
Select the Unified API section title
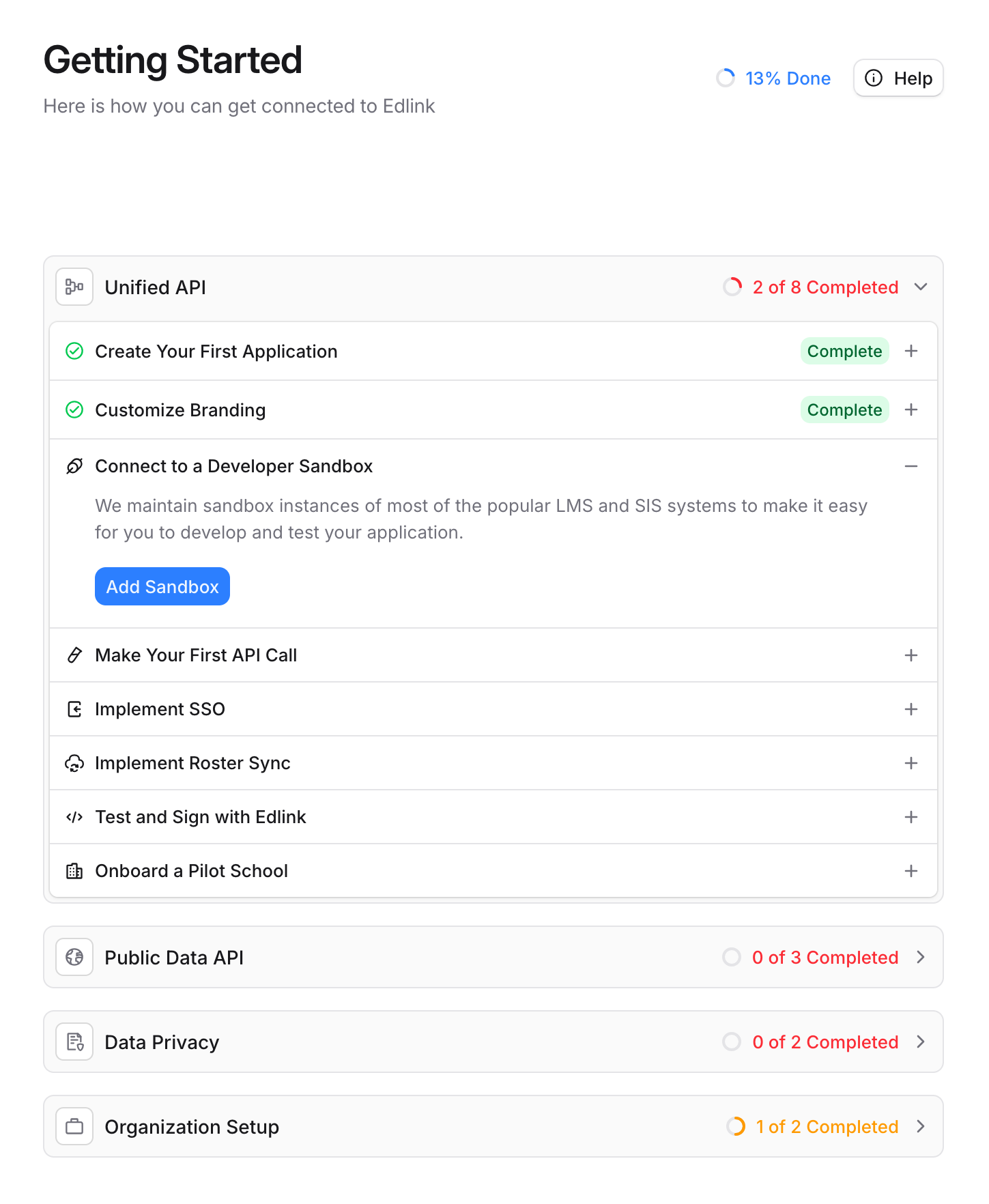tap(155, 287)
